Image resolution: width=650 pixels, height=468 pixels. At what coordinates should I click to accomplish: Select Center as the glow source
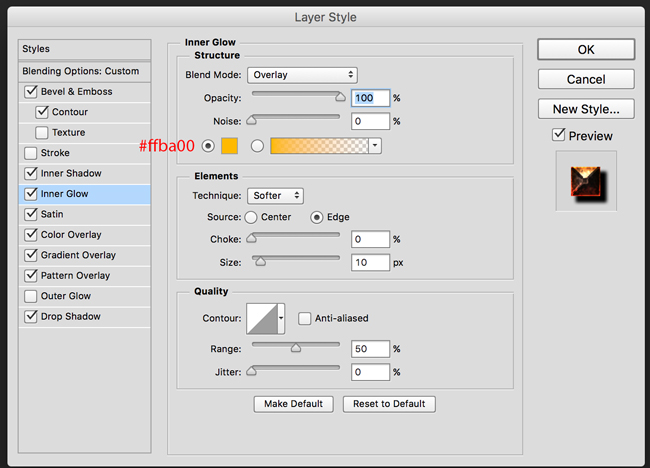click(x=251, y=217)
